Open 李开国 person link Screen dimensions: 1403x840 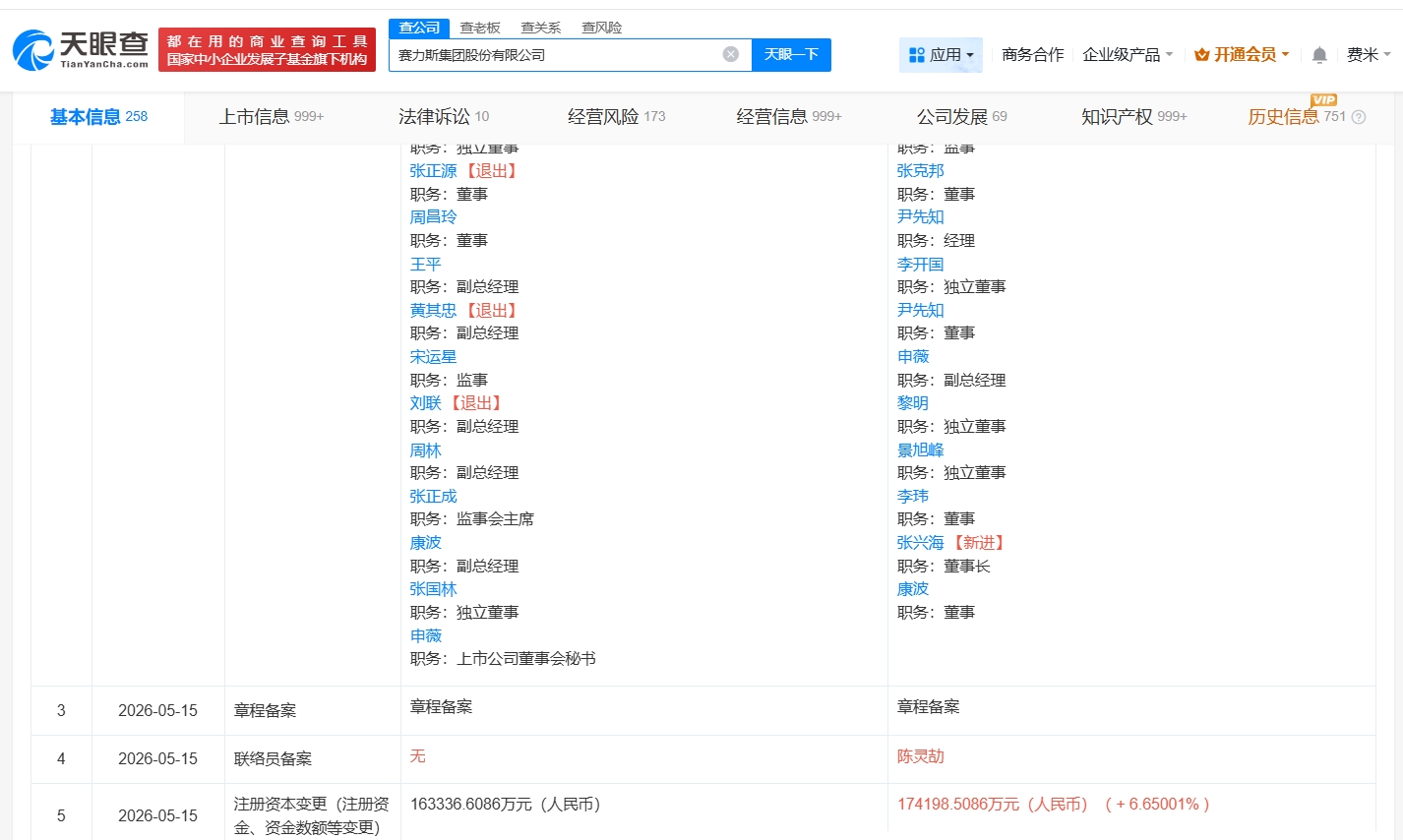click(x=920, y=265)
